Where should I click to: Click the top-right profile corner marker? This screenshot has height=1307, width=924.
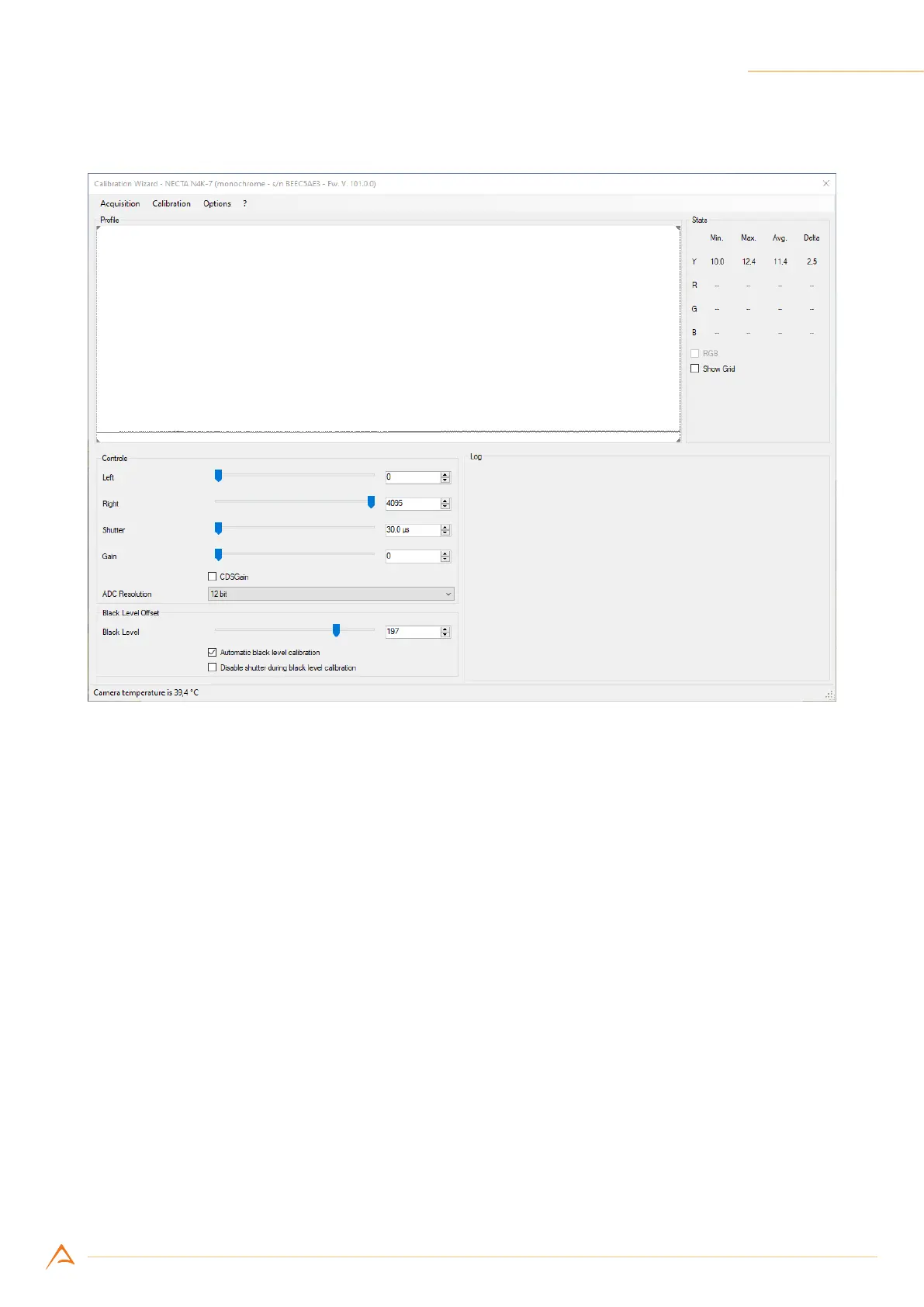(678, 227)
